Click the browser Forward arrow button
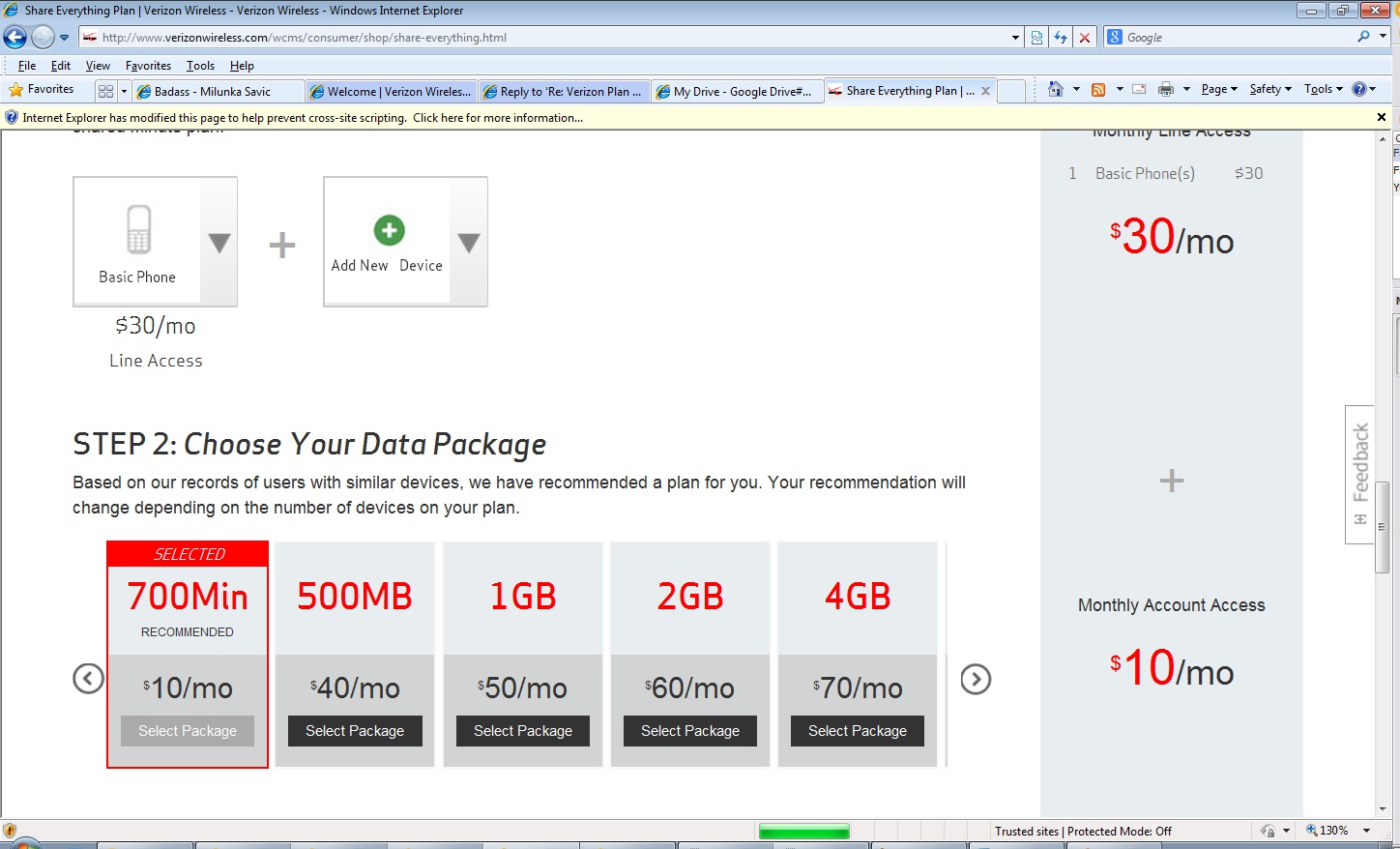 tap(43, 38)
